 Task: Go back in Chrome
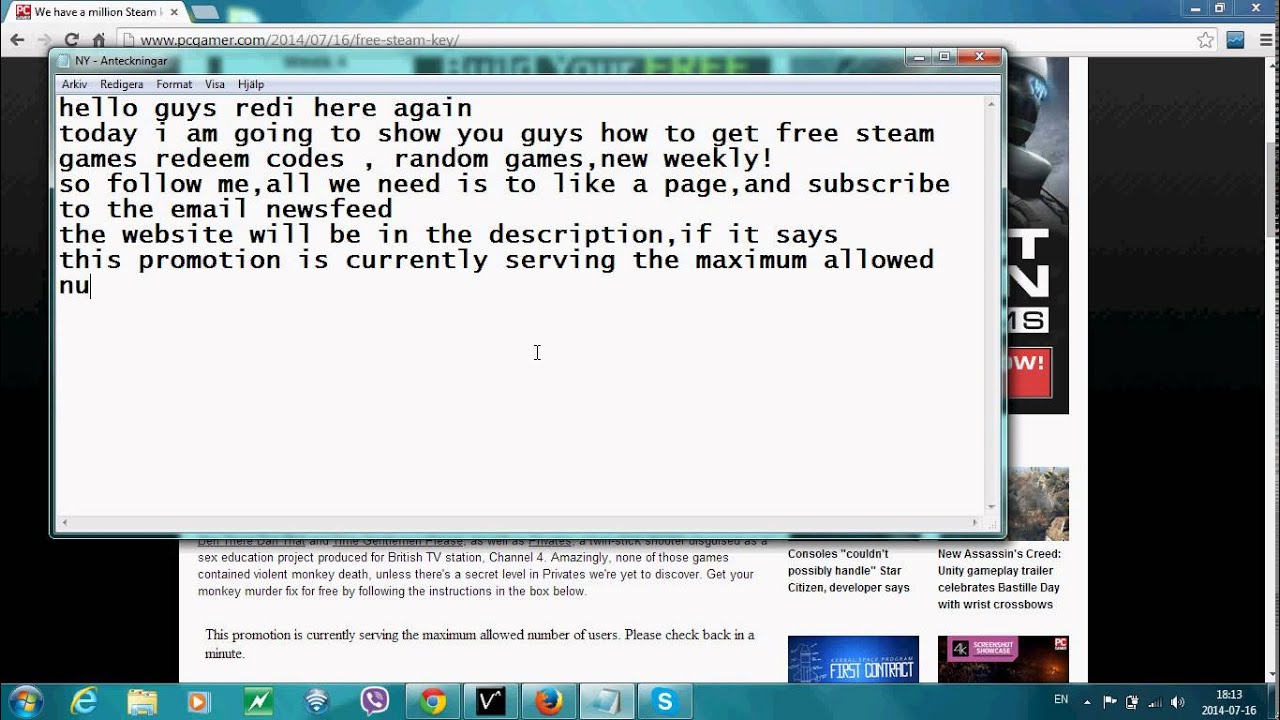17,40
